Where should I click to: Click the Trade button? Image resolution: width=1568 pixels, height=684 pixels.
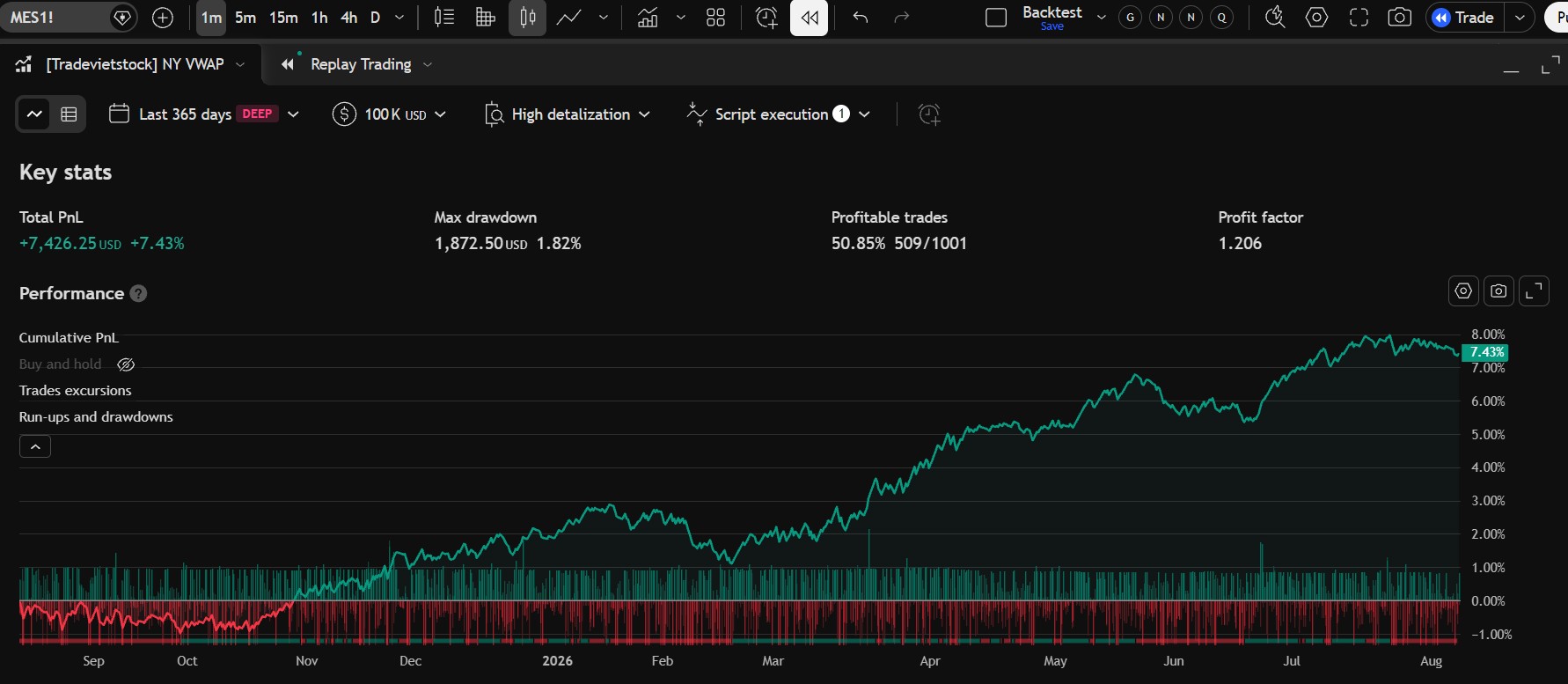(1464, 18)
